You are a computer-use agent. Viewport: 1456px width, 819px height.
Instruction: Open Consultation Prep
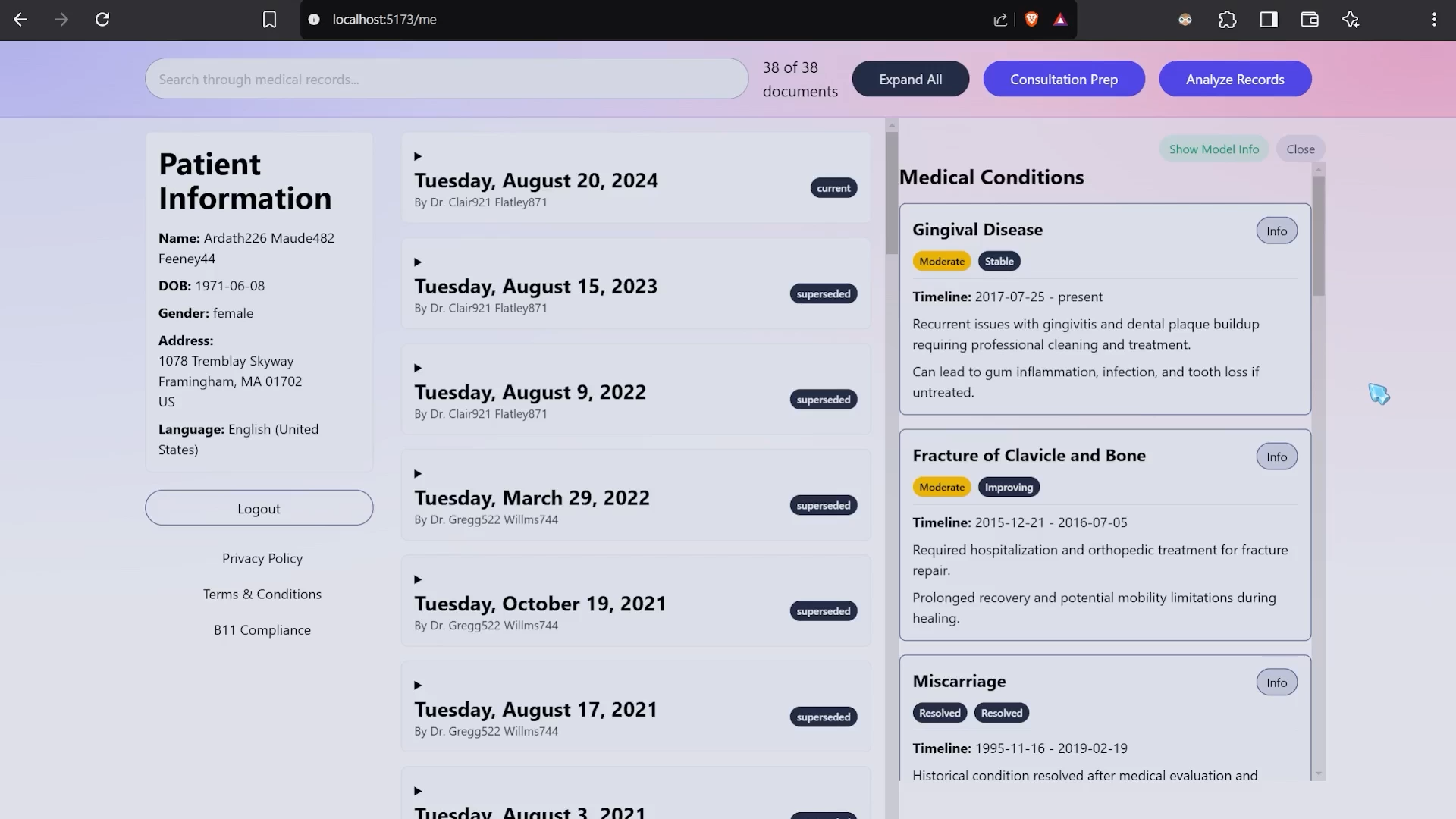coord(1063,80)
